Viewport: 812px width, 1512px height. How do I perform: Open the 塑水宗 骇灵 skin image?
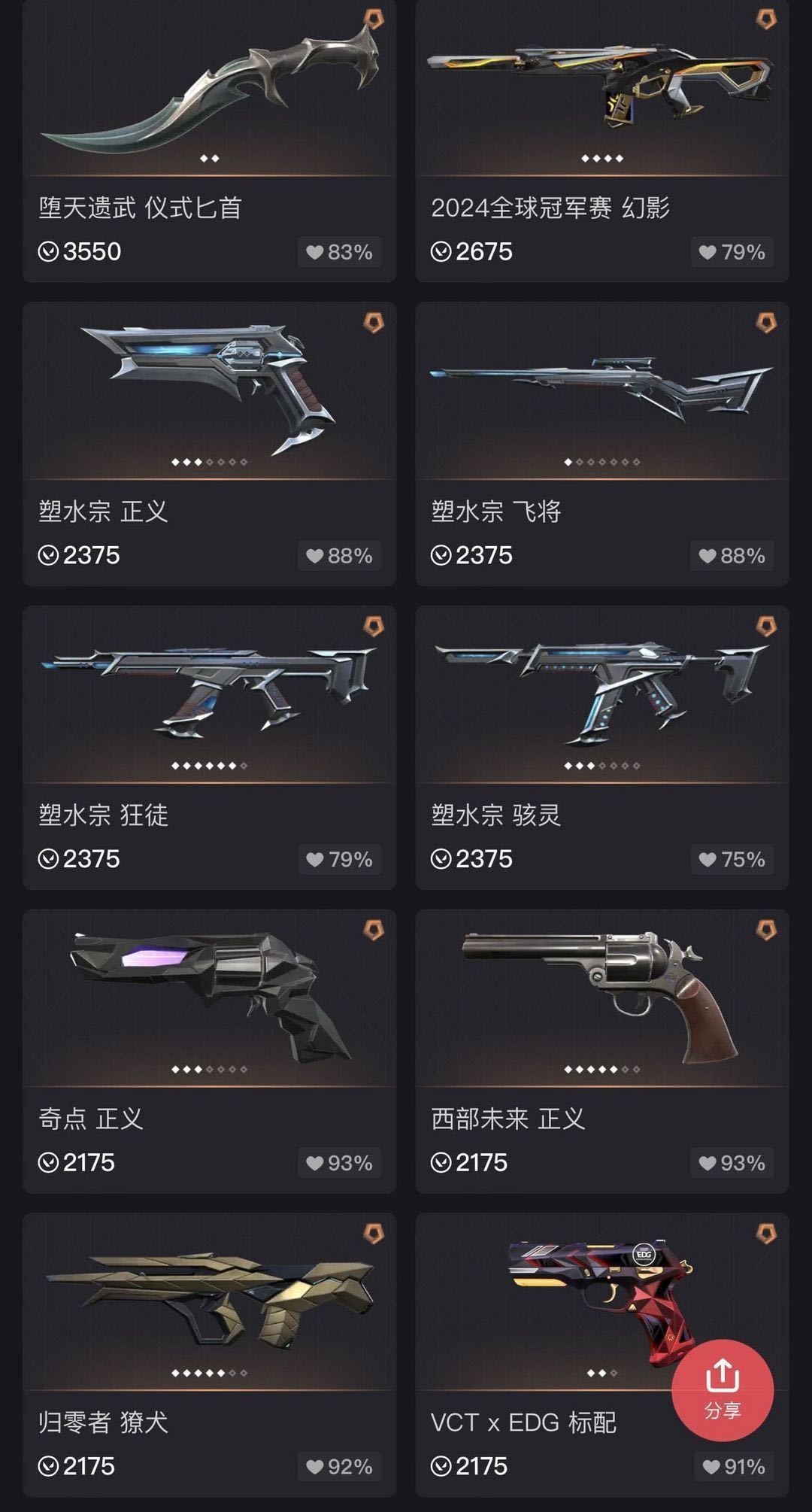click(602, 693)
